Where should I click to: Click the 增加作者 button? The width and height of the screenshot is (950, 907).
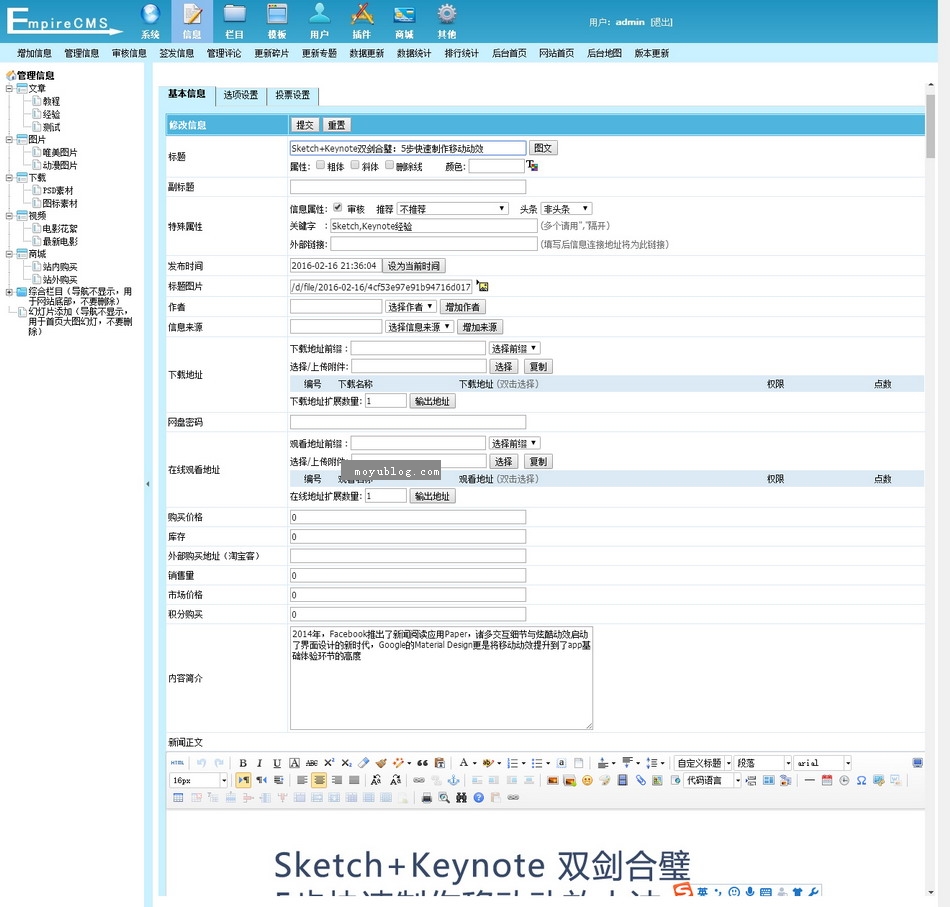(x=462, y=307)
